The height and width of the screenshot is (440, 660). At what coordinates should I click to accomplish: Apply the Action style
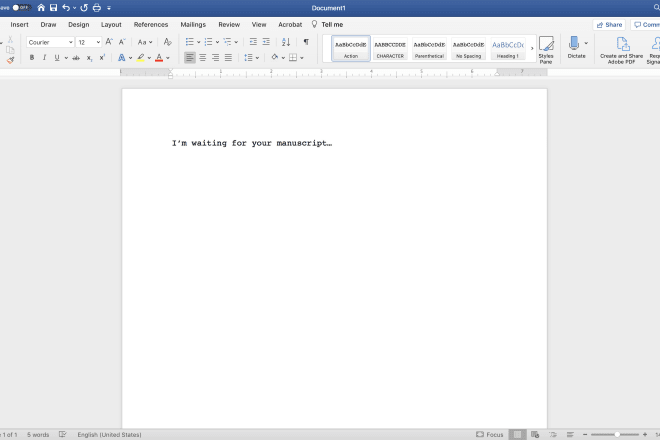coord(351,49)
